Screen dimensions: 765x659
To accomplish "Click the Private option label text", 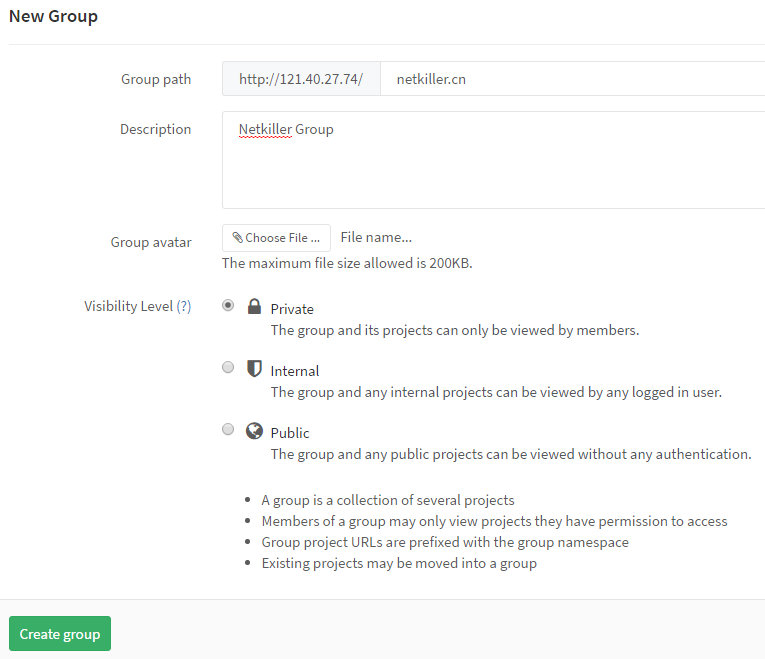I will point(292,309).
